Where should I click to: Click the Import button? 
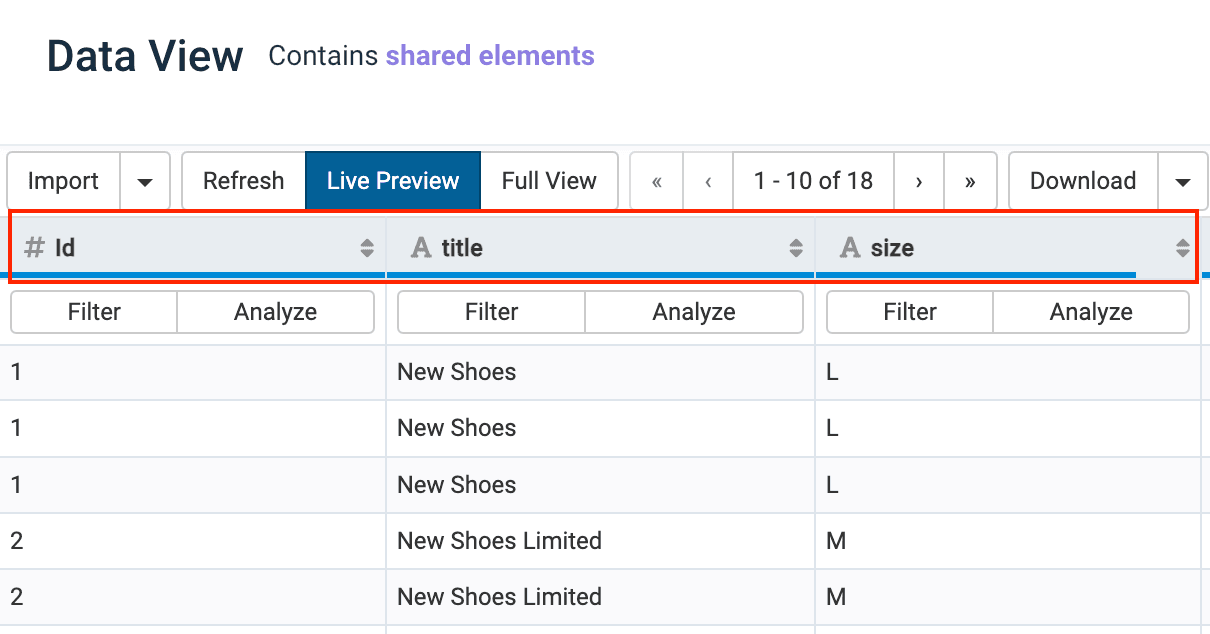(64, 181)
